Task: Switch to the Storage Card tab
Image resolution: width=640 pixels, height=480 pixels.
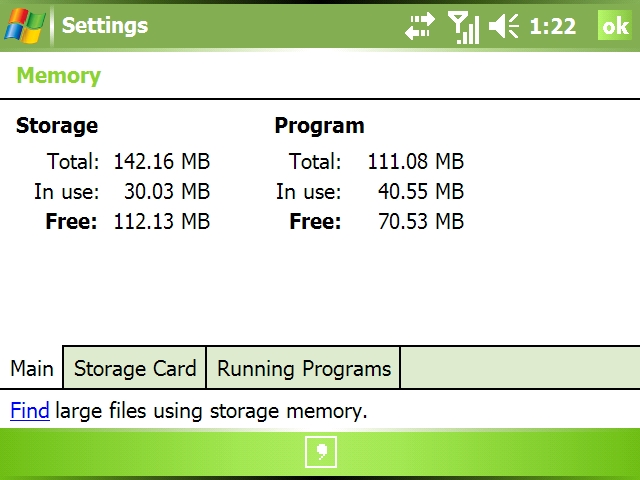Action: click(135, 368)
